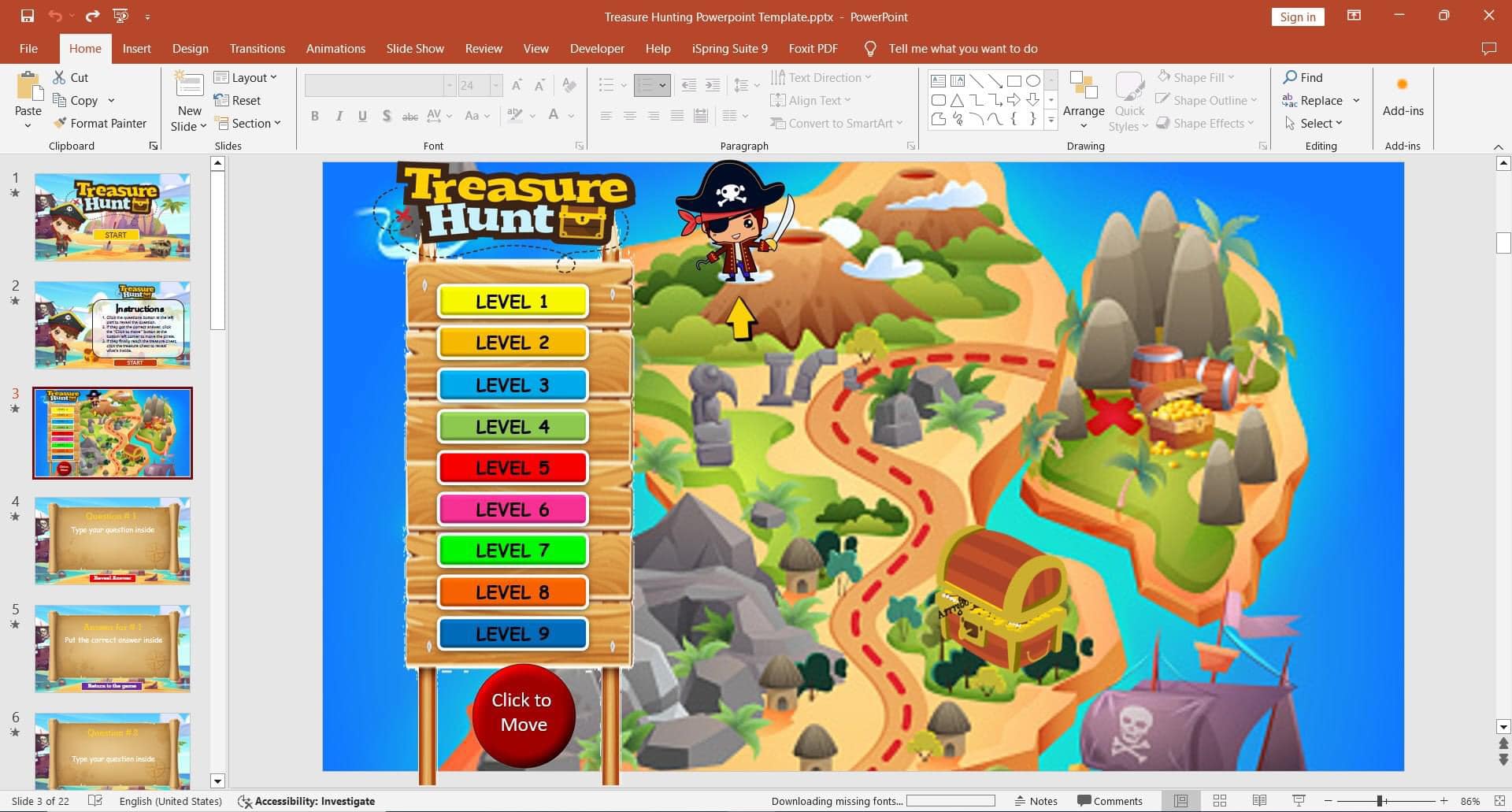Open Slide Sorter view icon

(1220, 801)
